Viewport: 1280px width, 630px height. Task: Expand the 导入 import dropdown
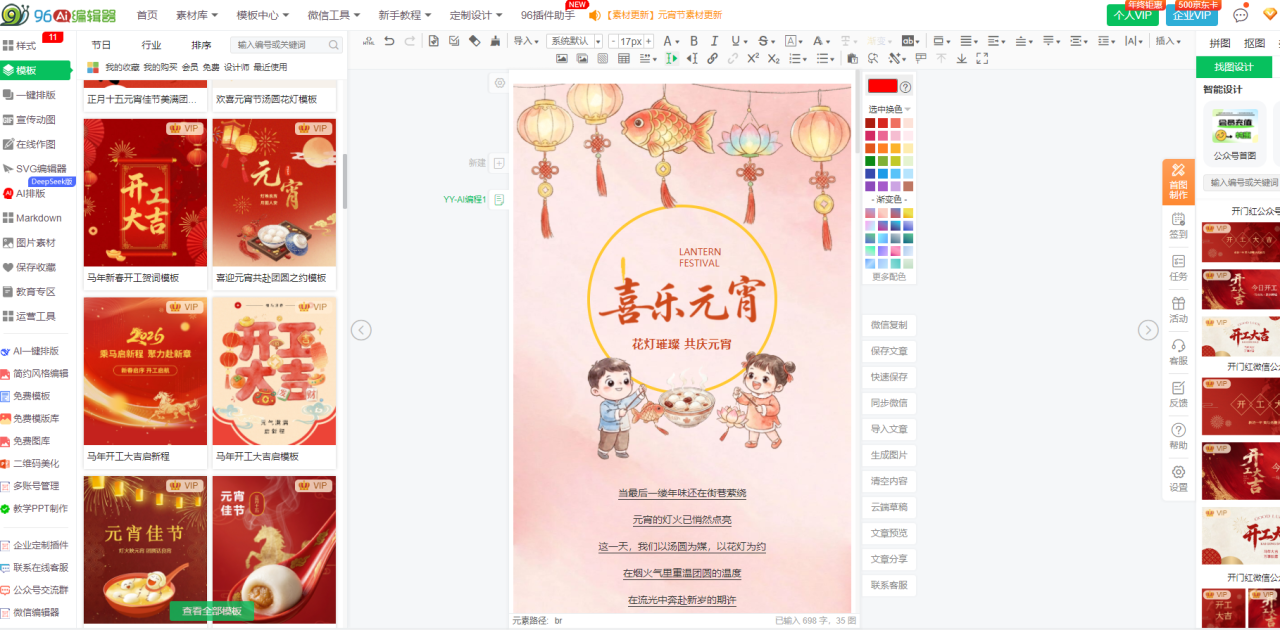click(525, 41)
